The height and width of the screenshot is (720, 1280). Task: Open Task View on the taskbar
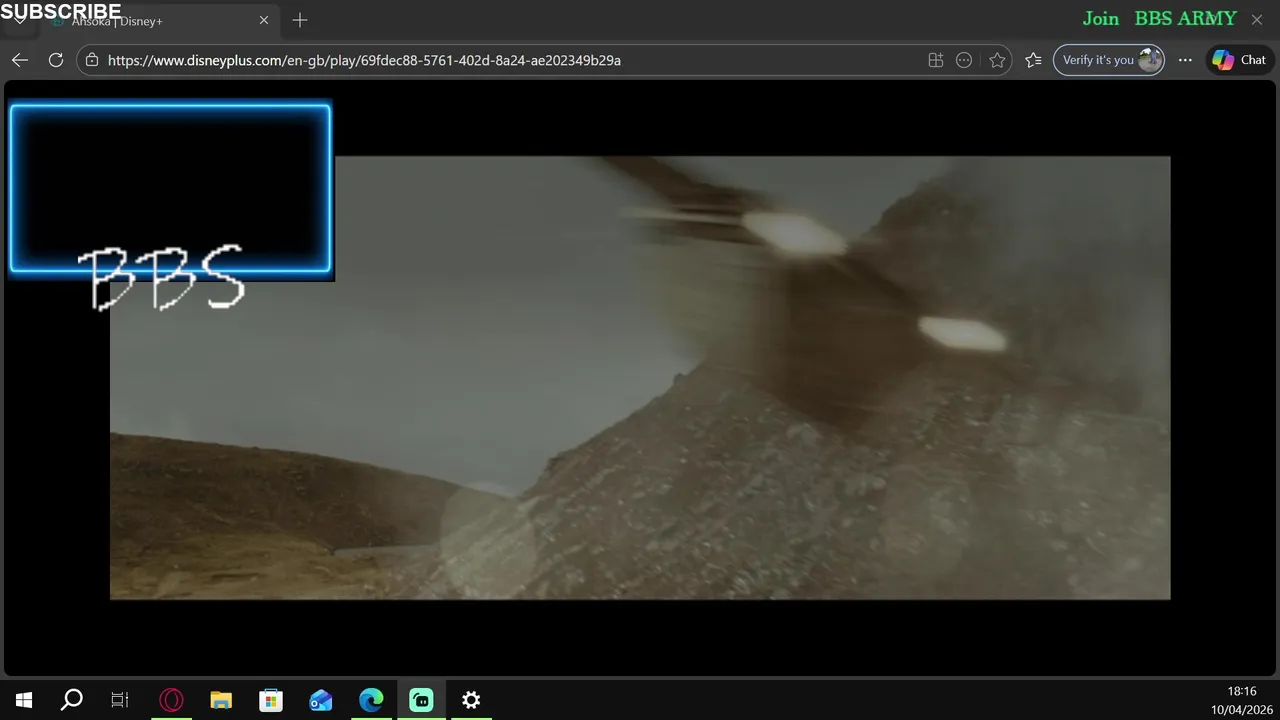[x=120, y=700]
